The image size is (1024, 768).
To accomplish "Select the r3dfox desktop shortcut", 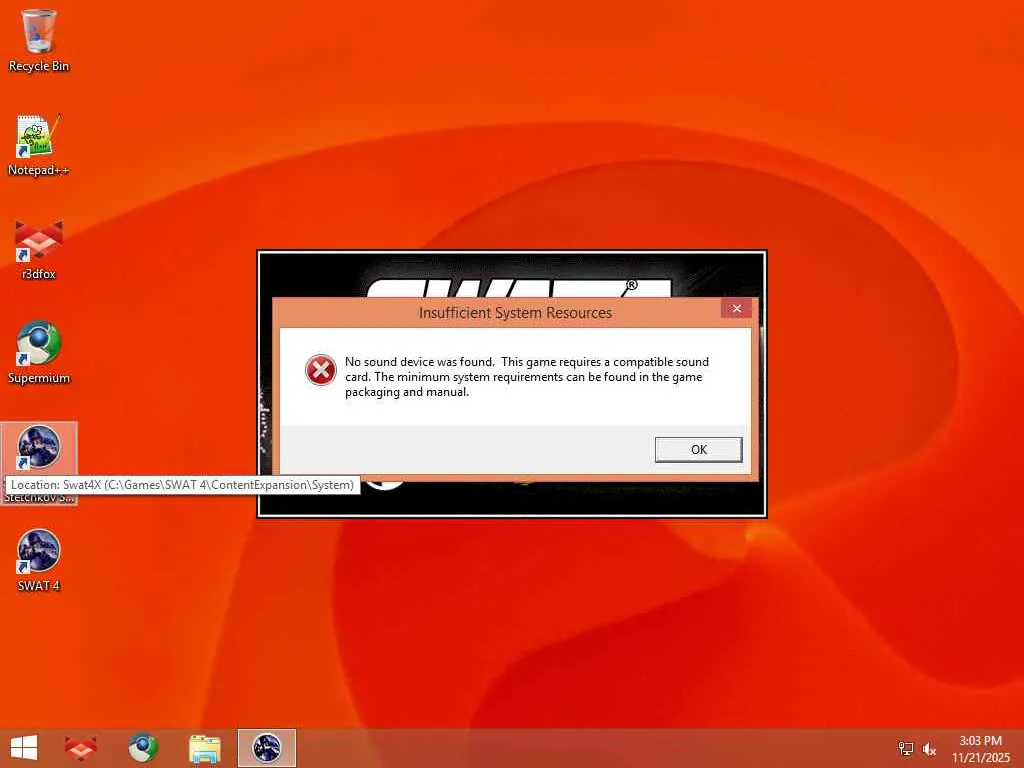I will pos(39,249).
